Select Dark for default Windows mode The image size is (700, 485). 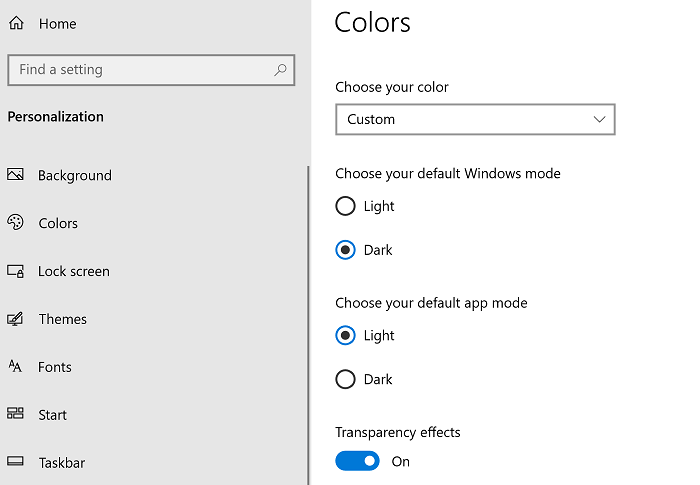click(345, 250)
